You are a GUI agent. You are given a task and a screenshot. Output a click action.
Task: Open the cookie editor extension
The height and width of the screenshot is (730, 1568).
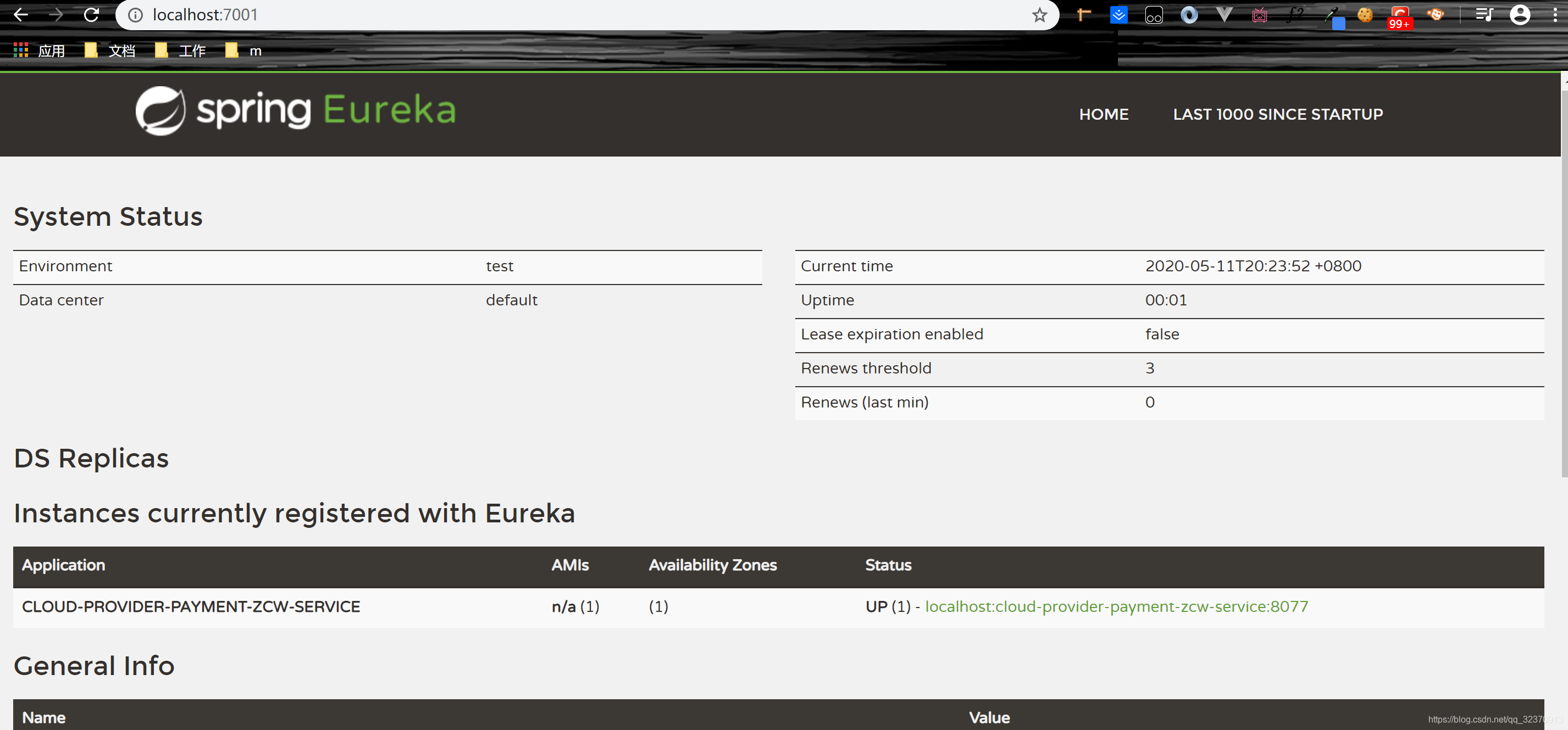point(1365,15)
